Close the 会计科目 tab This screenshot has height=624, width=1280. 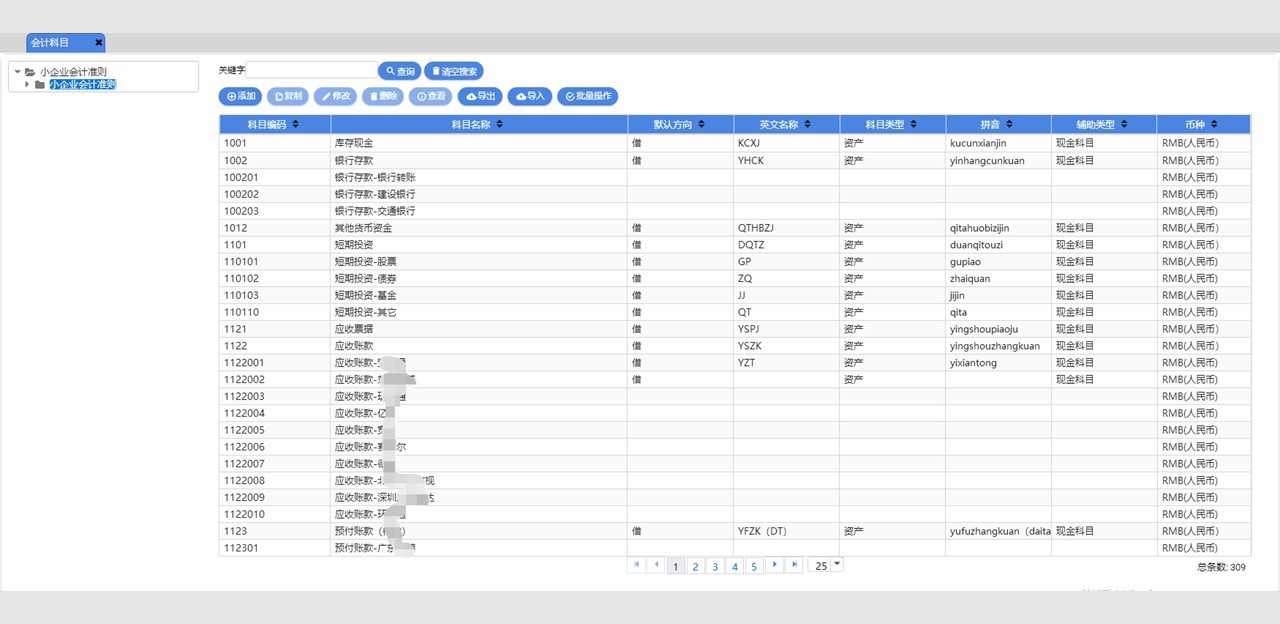coord(98,43)
